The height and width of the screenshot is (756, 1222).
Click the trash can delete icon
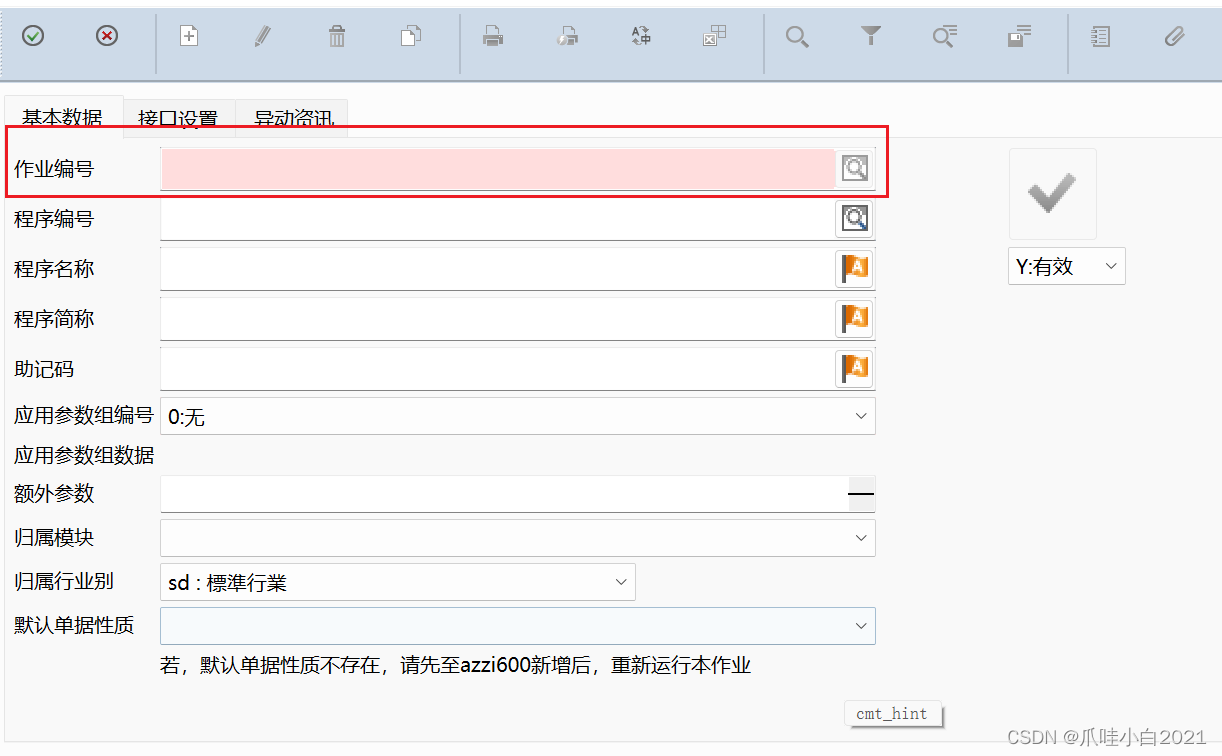[x=337, y=37]
